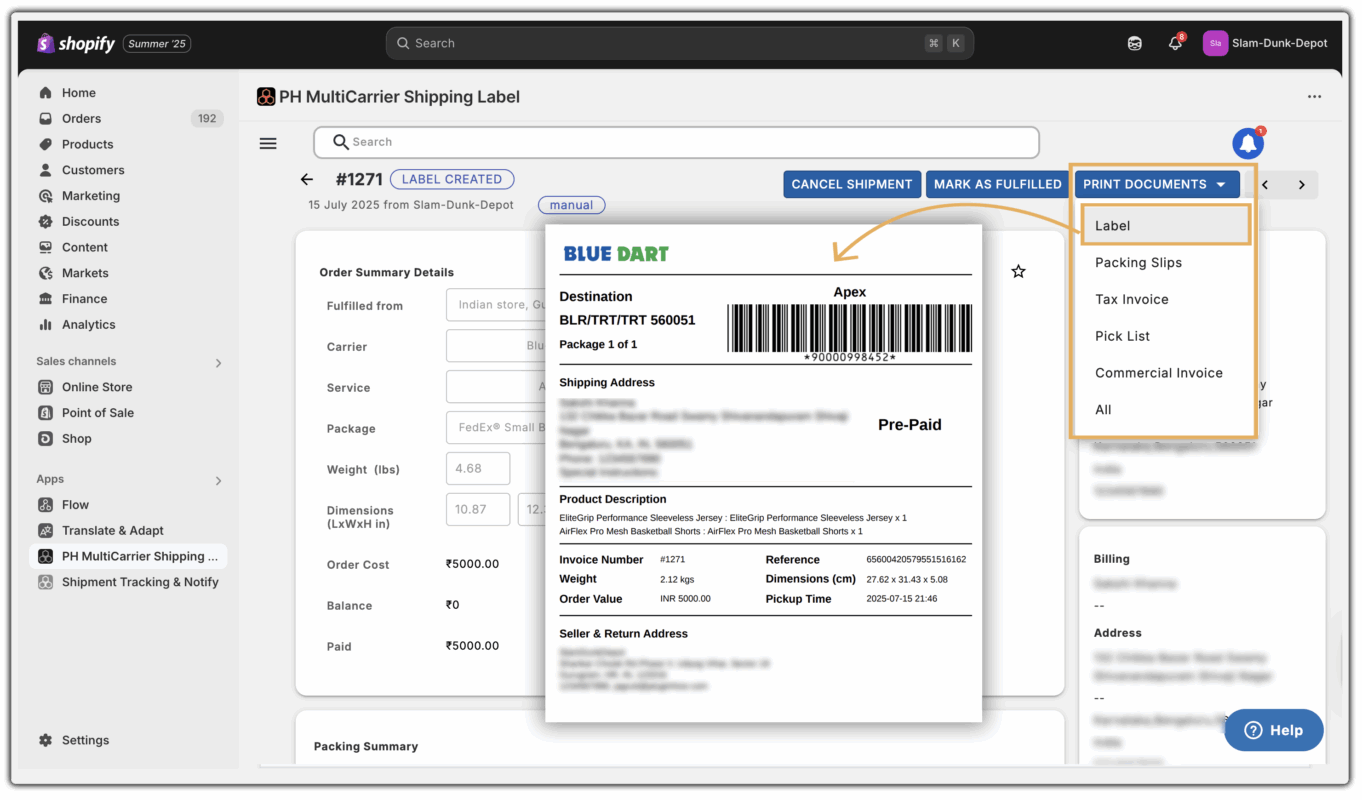Open the three-dot more actions menu
The height and width of the screenshot is (800, 1362).
(x=1314, y=97)
